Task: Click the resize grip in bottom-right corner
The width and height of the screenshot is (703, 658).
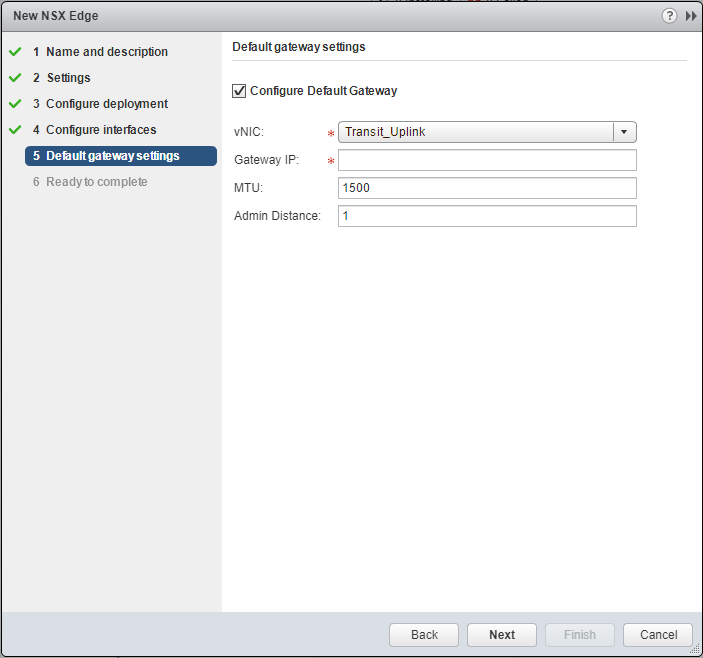Action: pos(695,650)
